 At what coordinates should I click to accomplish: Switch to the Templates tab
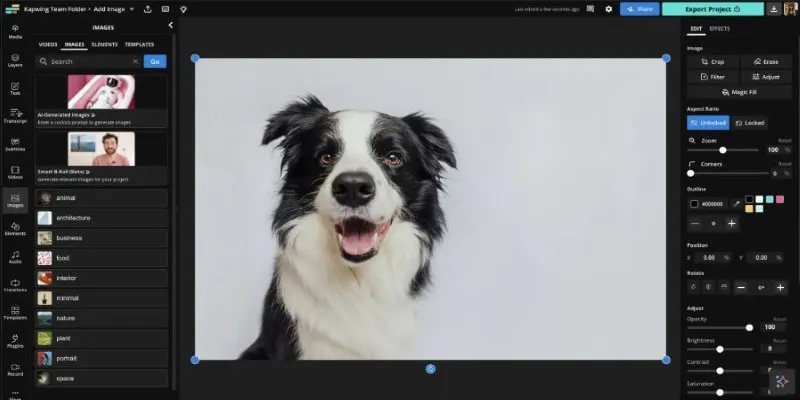tap(139, 44)
